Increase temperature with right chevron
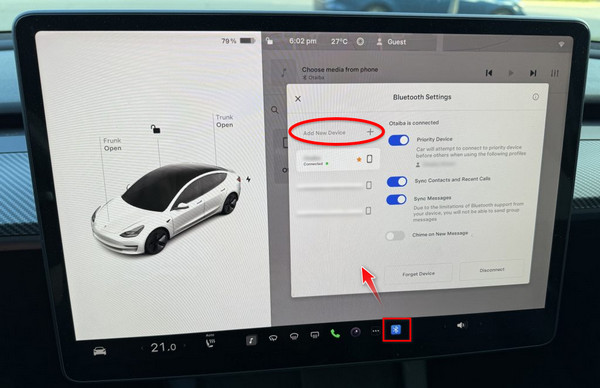Viewport: 600px width, 388px height. [x=185, y=346]
